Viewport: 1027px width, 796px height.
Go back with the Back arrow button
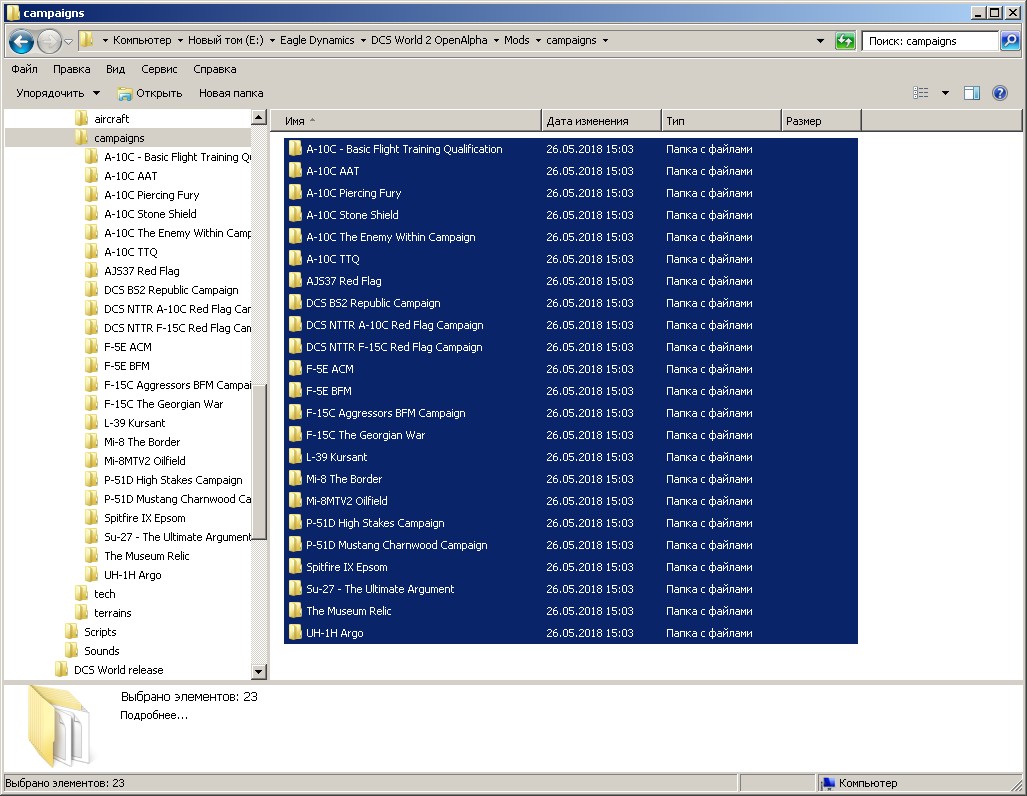click(21, 41)
